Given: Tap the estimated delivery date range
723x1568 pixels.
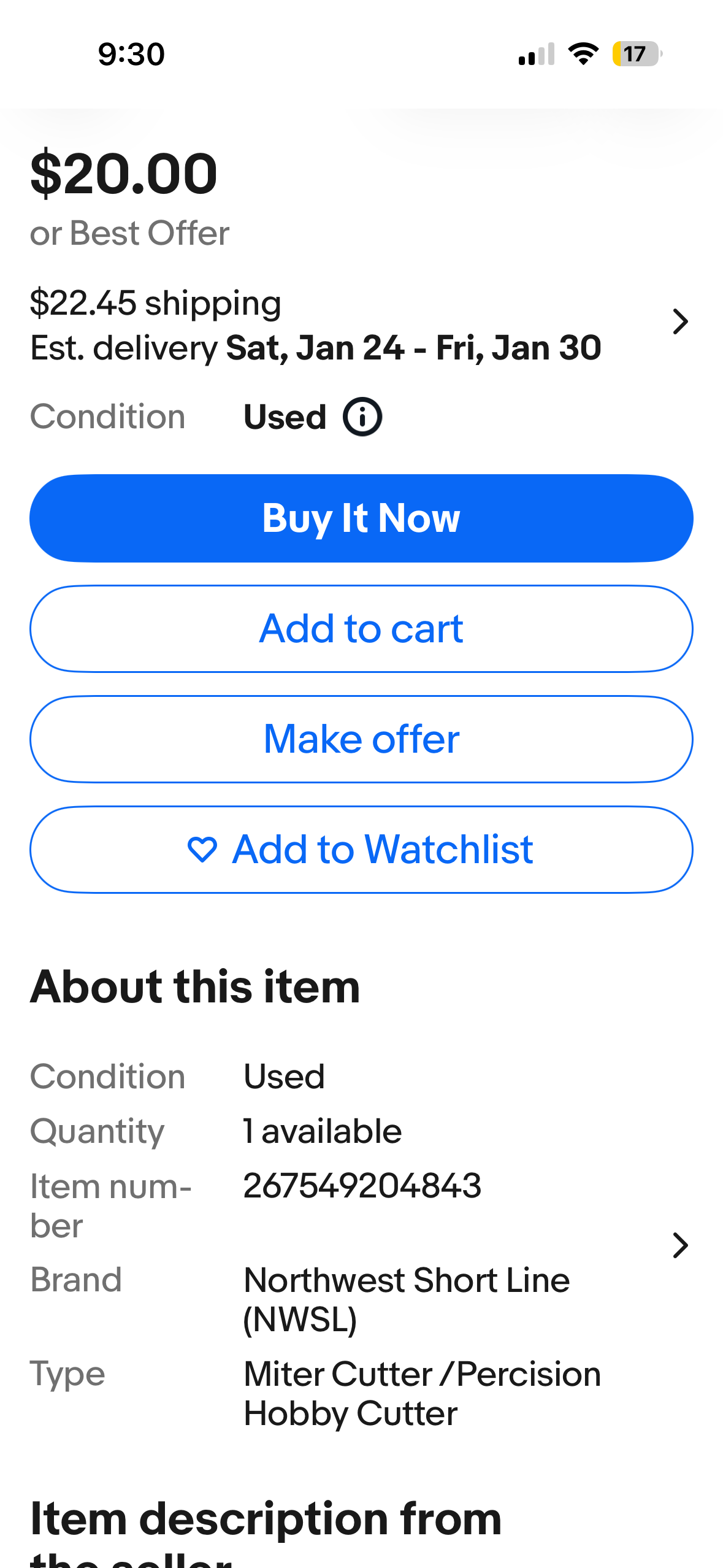Looking at the screenshot, I should (413, 348).
